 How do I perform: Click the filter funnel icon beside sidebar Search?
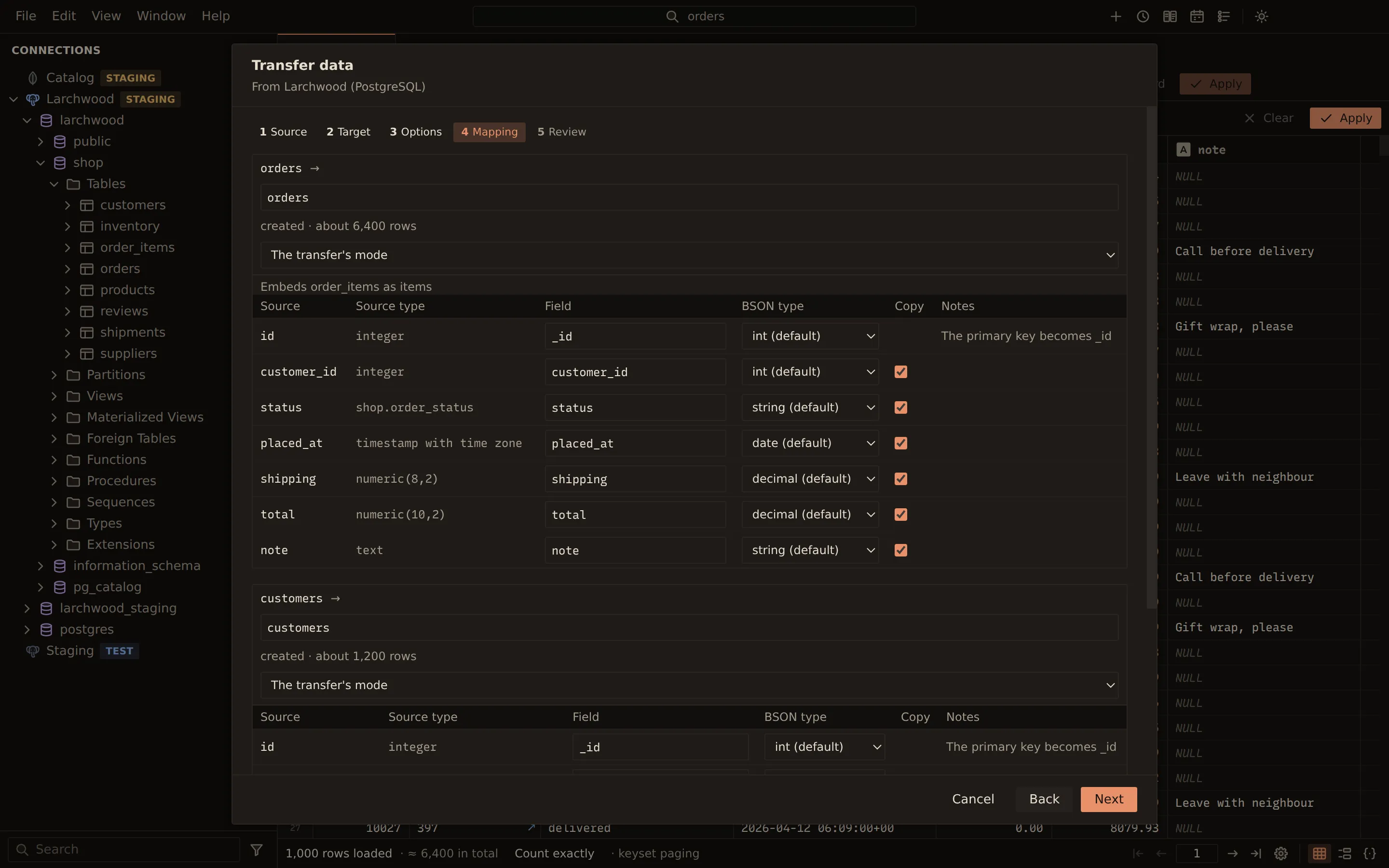pyautogui.click(x=257, y=849)
